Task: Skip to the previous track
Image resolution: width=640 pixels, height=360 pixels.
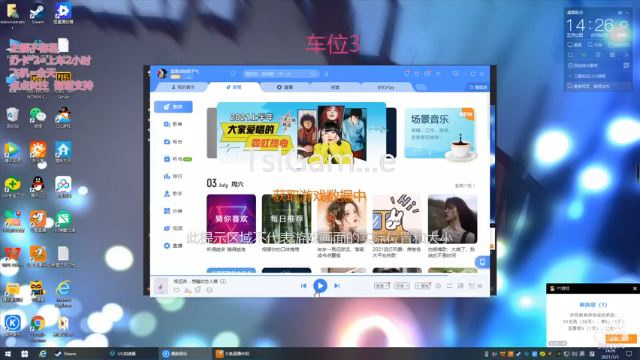Action: pos(303,286)
